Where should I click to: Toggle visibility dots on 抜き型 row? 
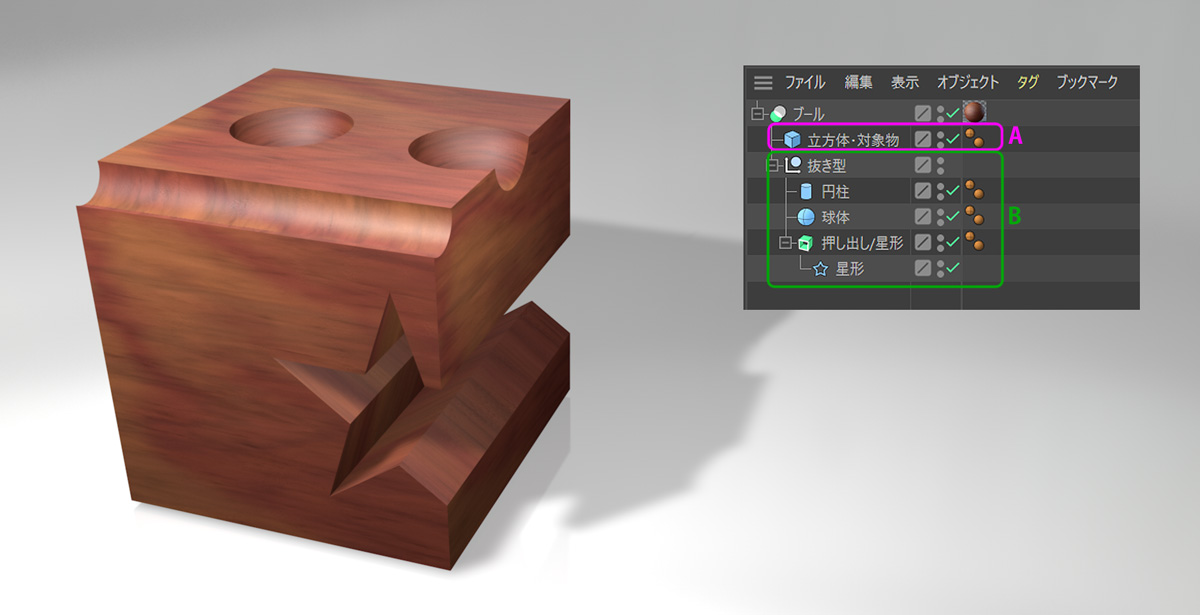[x=941, y=165]
